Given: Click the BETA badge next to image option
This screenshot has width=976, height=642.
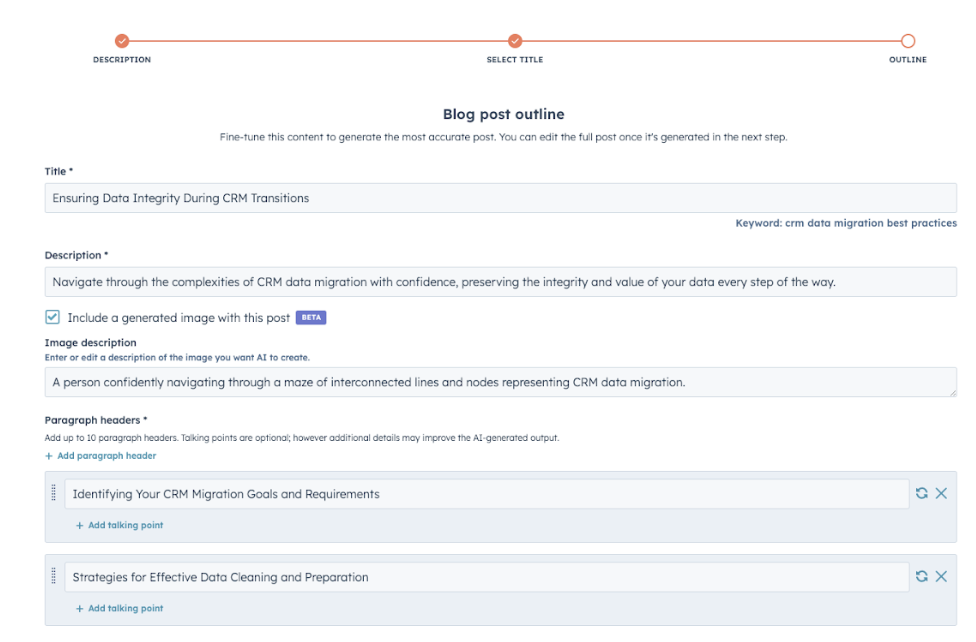Looking at the screenshot, I should point(311,318).
